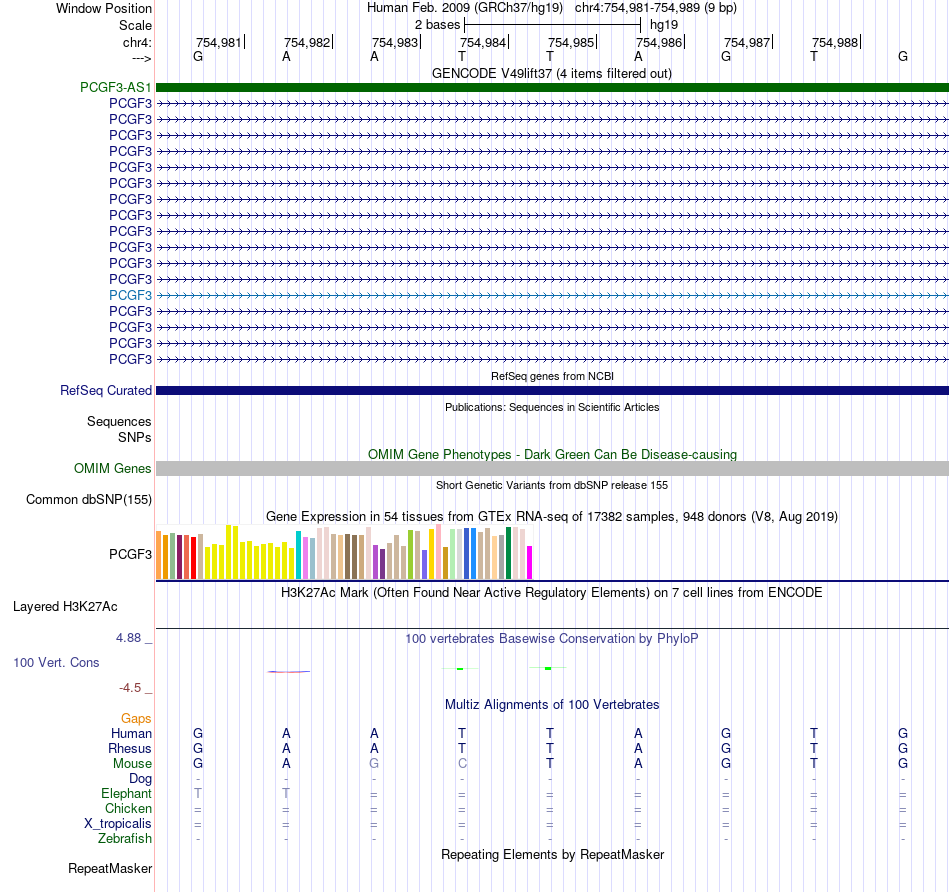
Task: Open the 100 Vert. Cons track label
Action: tap(56, 662)
